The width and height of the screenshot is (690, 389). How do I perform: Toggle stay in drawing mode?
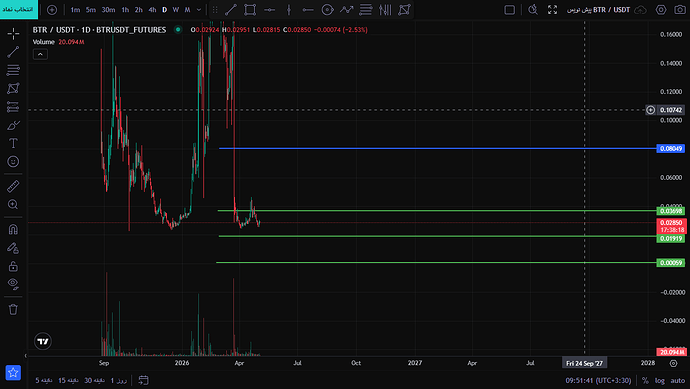pyautogui.click(x=13, y=248)
